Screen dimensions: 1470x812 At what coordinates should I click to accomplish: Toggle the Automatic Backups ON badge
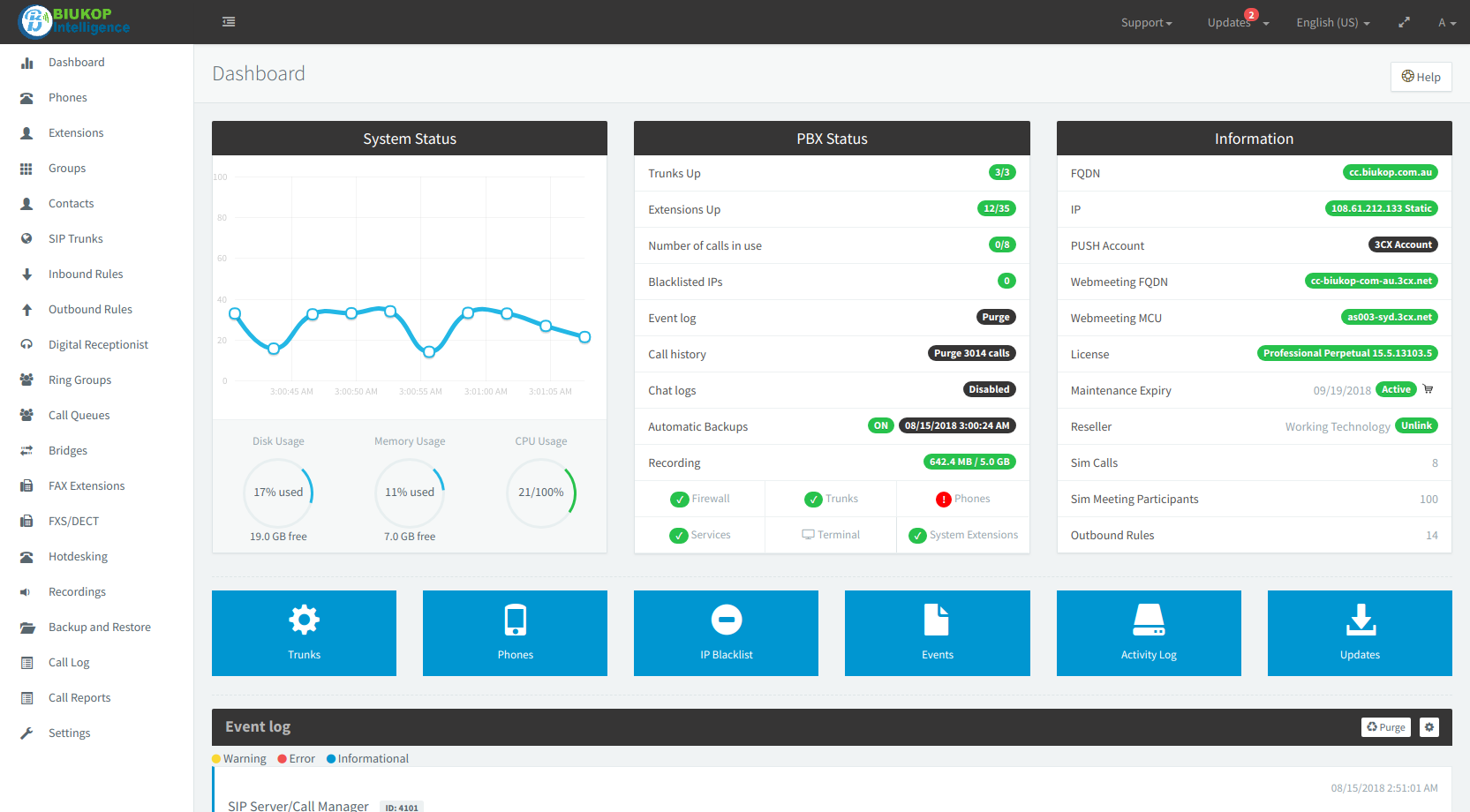pyautogui.click(x=880, y=425)
